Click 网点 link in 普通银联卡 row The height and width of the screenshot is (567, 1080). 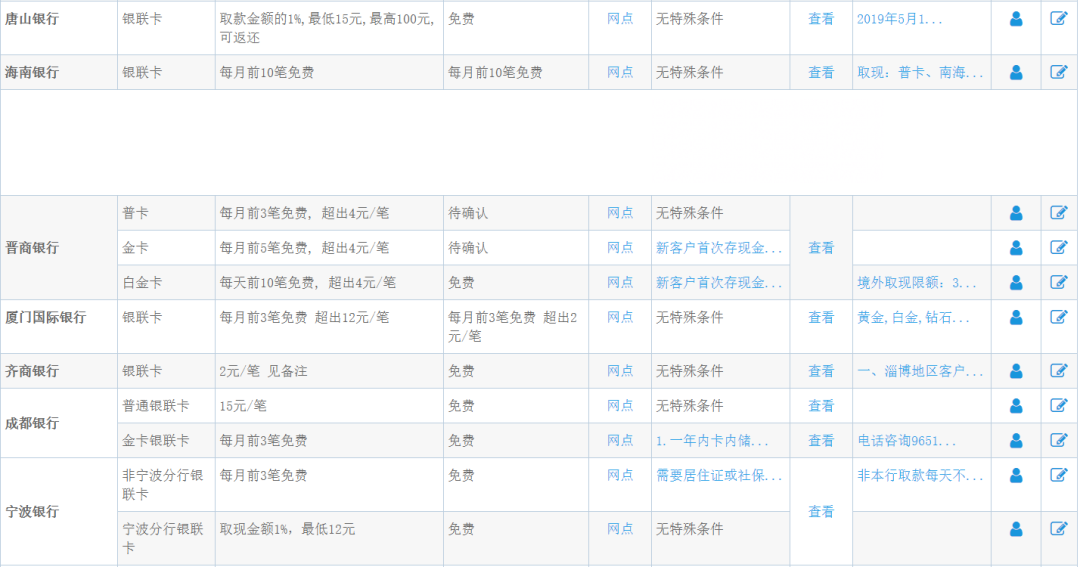(x=620, y=405)
